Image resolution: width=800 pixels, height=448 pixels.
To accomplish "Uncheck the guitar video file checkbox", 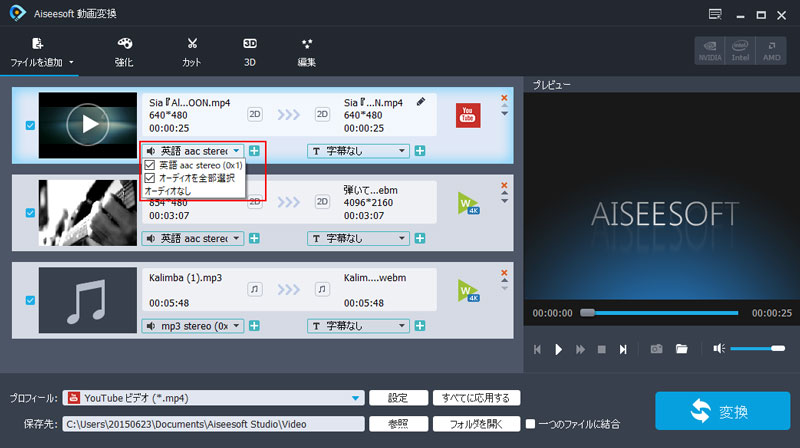I will coord(30,213).
